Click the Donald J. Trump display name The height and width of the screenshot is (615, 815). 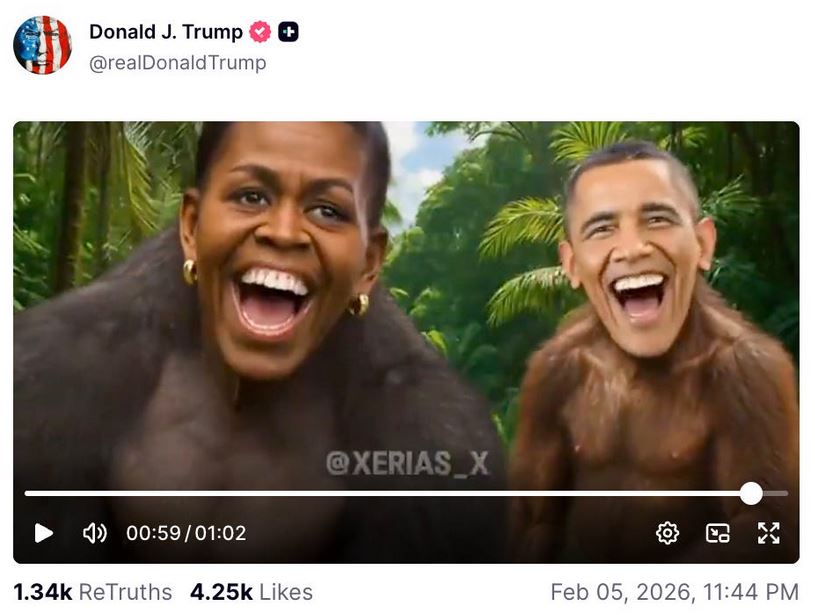pos(166,32)
